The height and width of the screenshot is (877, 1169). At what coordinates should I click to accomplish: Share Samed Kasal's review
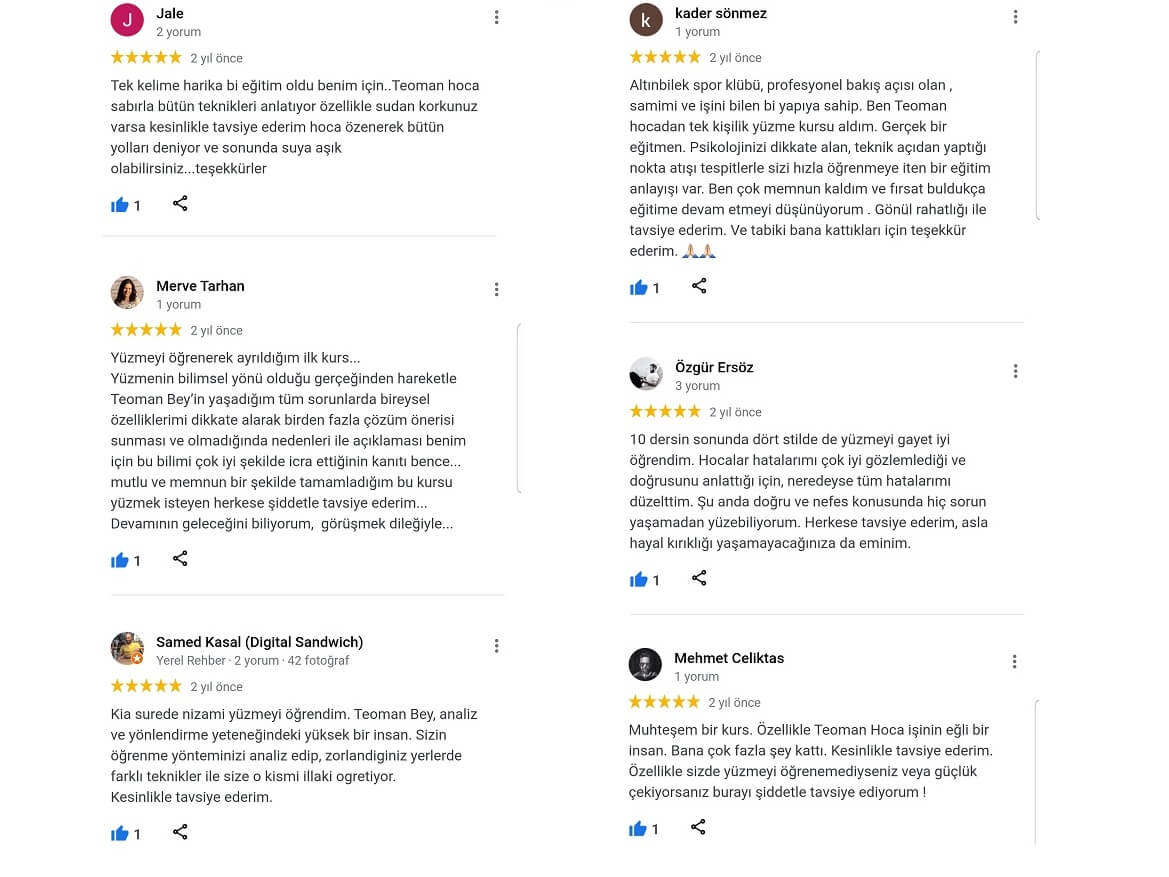(180, 832)
